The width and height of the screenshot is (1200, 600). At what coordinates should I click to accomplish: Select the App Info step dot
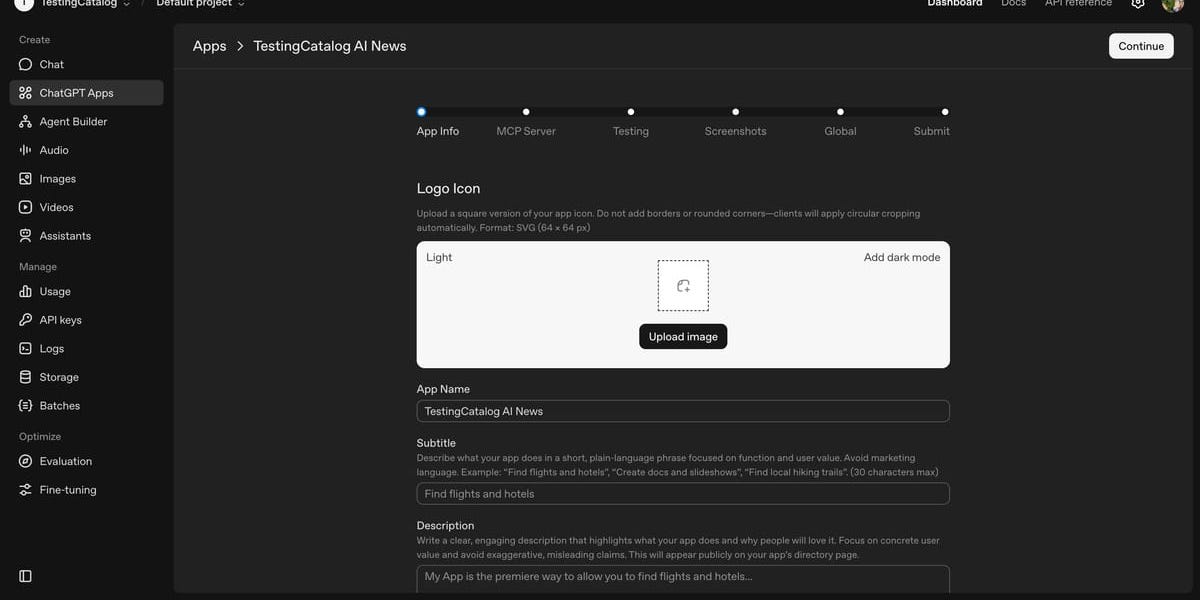tap(421, 112)
